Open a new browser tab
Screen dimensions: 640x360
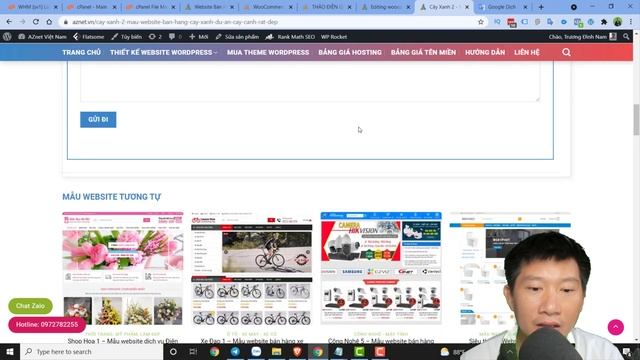click(x=541, y=7)
